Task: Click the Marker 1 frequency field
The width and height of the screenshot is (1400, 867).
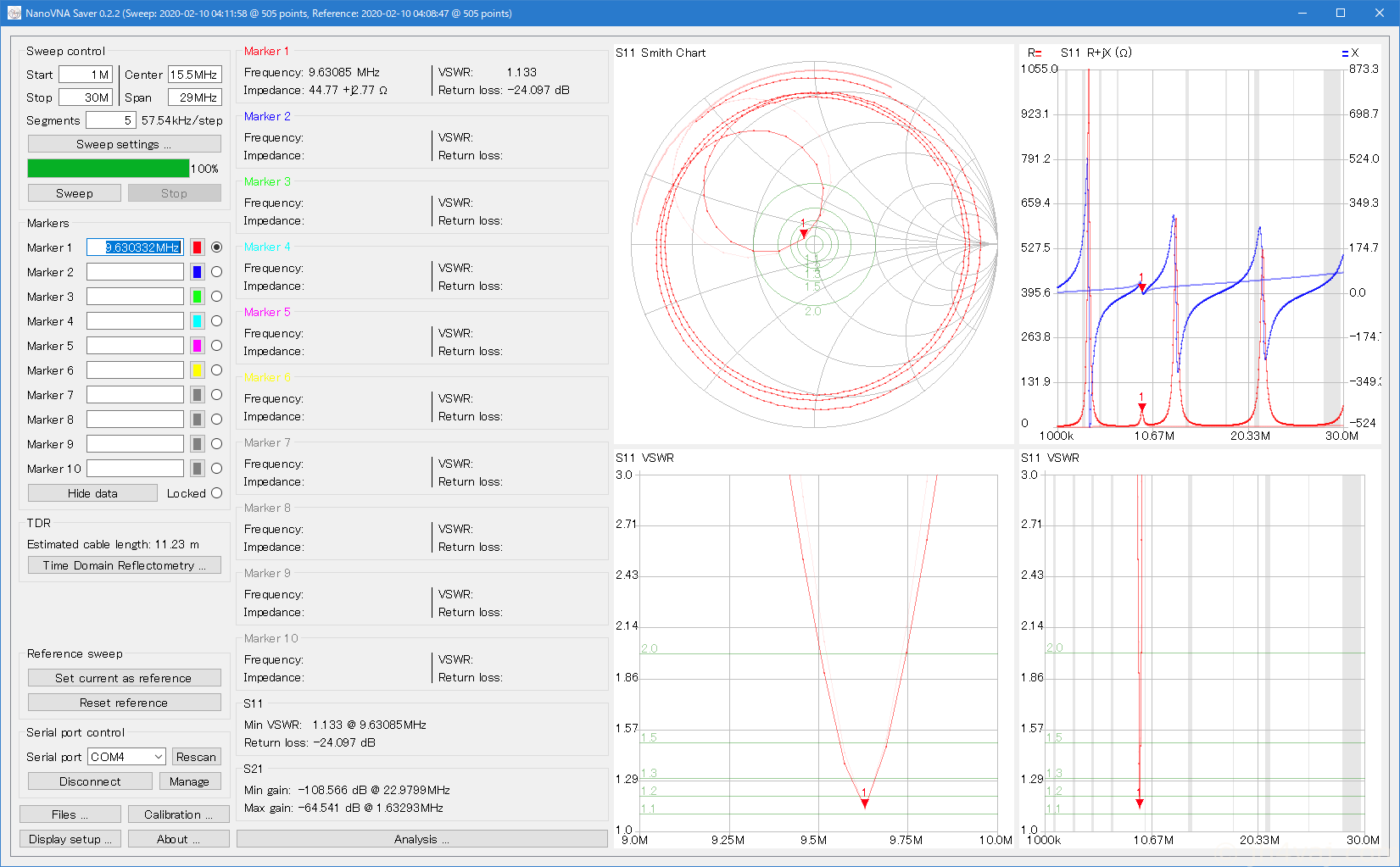Action: (x=135, y=247)
